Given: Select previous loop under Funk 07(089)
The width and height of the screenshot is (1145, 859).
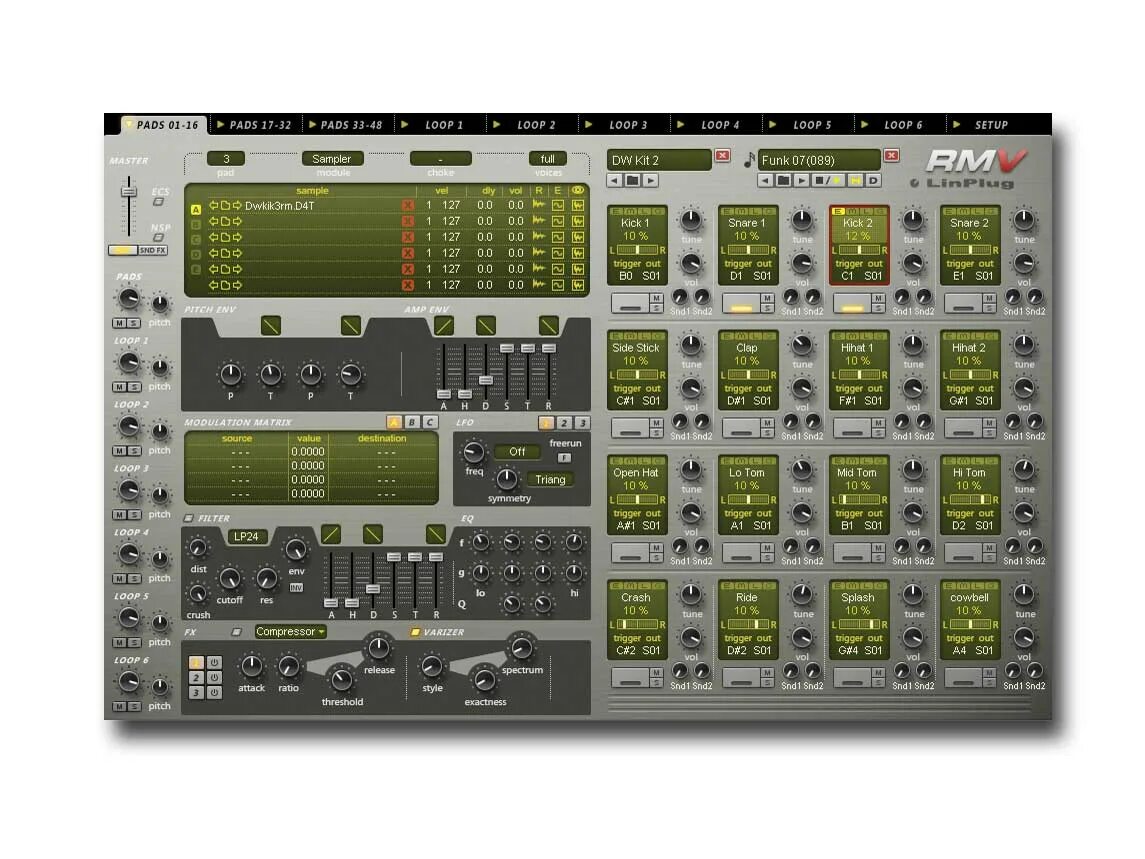Looking at the screenshot, I should (766, 180).
